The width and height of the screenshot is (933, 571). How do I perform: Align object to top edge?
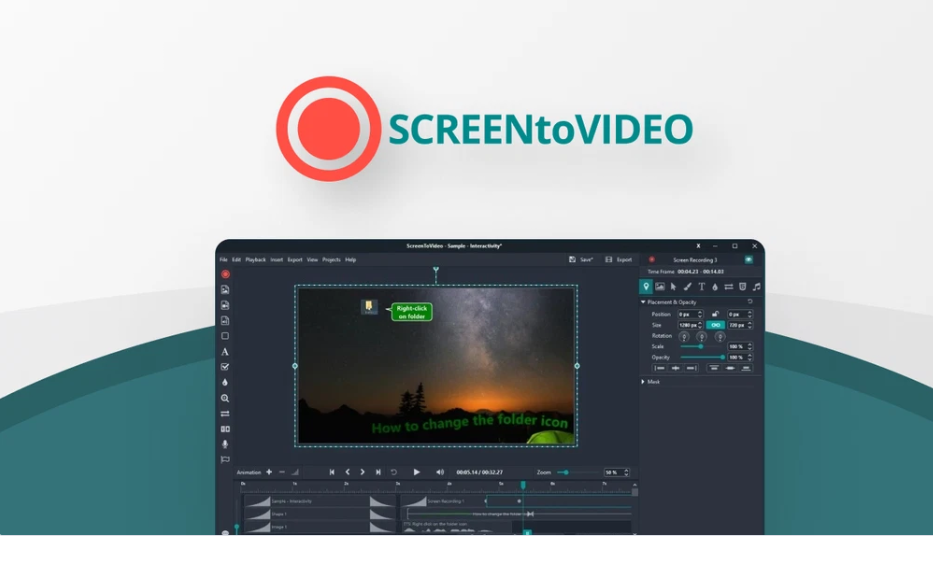[x=714, y=368]
